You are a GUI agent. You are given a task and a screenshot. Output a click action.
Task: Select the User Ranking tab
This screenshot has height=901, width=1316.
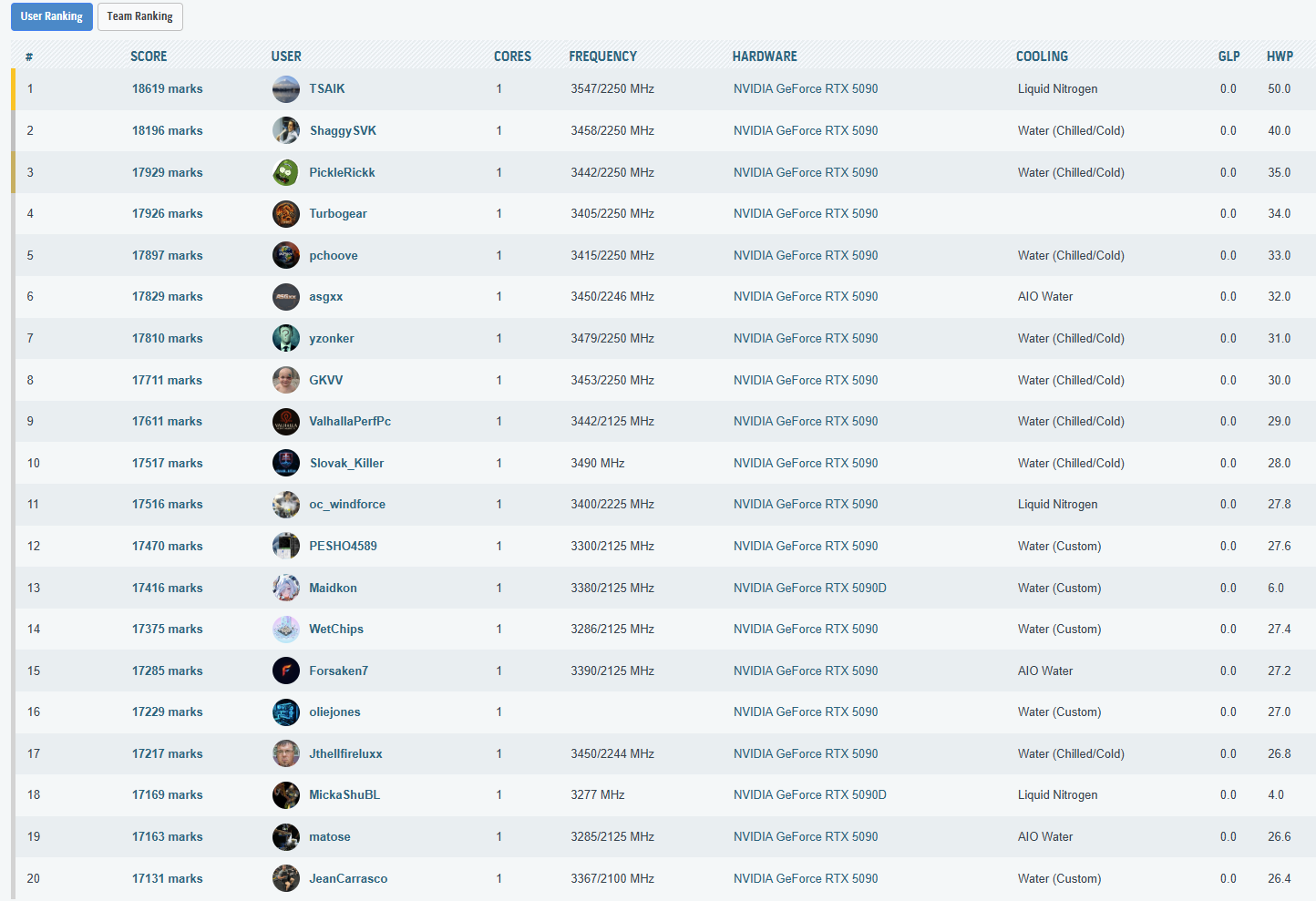click(52, 16)
